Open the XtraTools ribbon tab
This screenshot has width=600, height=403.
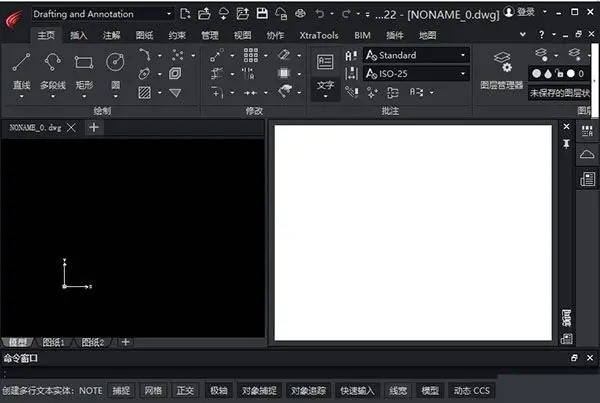[x=319, y=35]
